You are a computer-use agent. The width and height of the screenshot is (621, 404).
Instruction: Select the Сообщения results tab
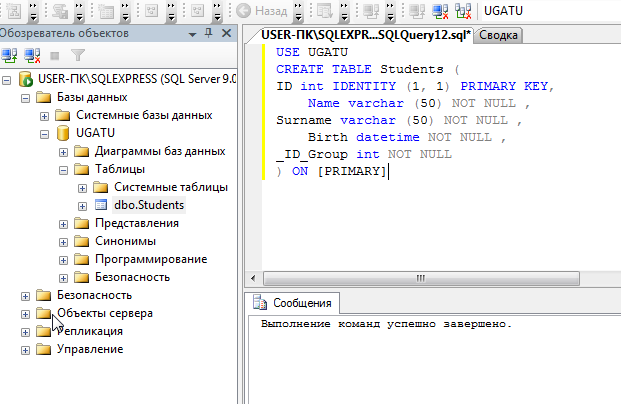tap(292, 303)
